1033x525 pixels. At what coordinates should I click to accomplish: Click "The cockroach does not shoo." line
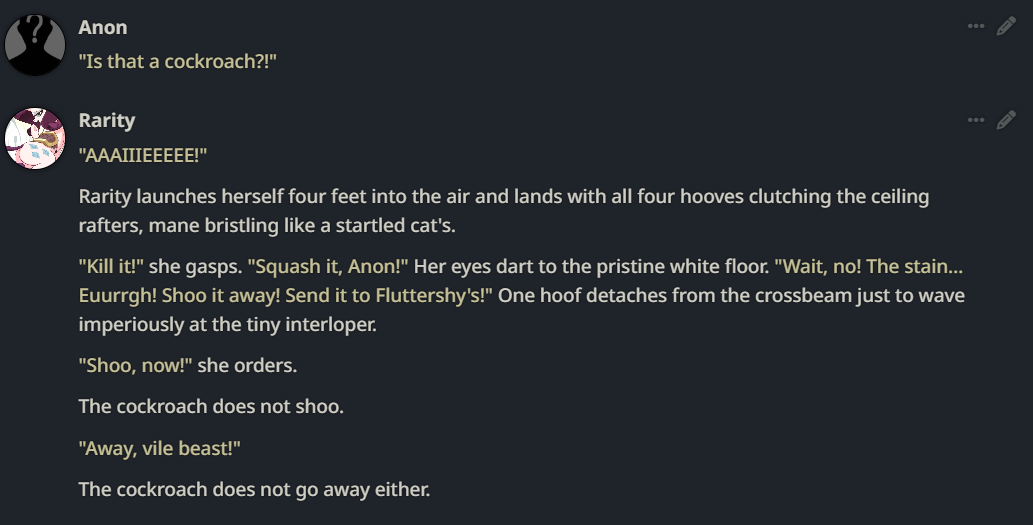coord(209,406)
